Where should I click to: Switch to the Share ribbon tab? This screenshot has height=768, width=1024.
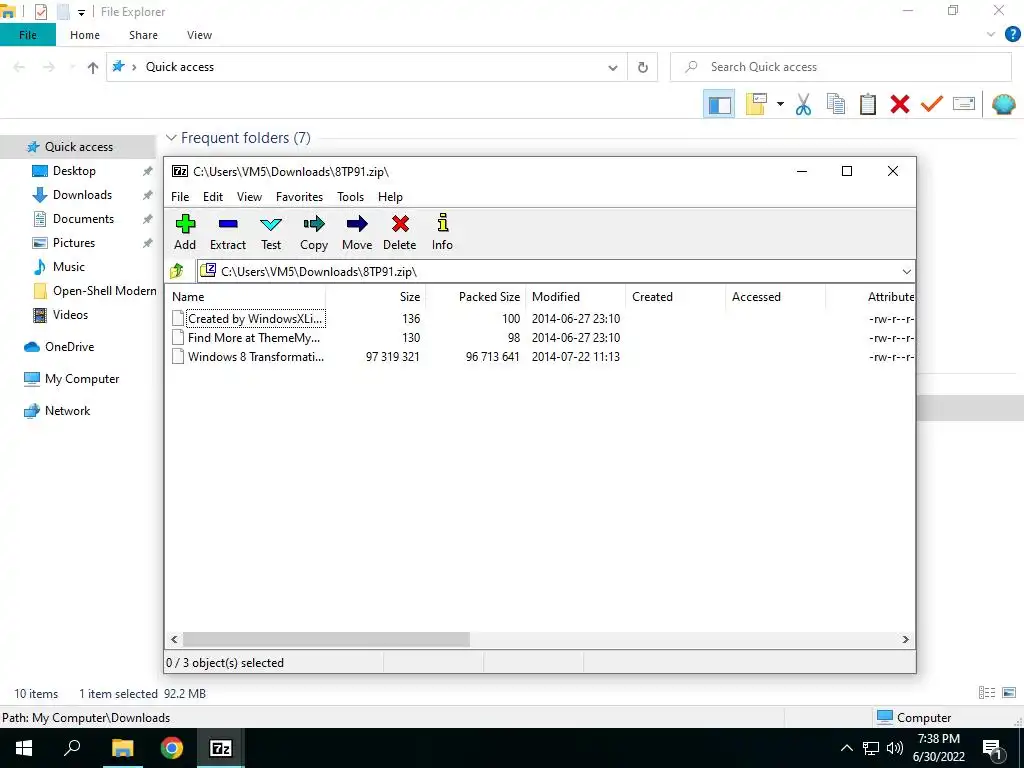click(143, 35)
